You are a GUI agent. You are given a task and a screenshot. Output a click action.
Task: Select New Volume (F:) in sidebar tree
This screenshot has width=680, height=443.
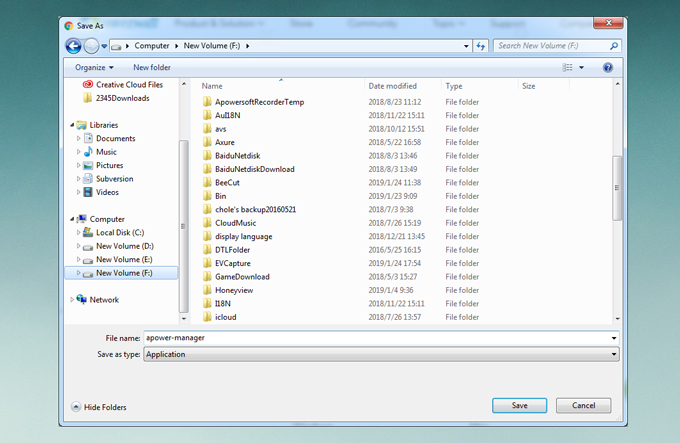[x=121, y=273]
